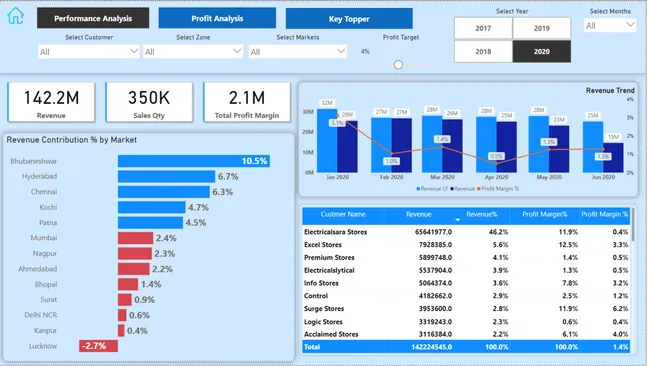
Task: Select the Chennai 6.3% bar
Action: point(163,192)
